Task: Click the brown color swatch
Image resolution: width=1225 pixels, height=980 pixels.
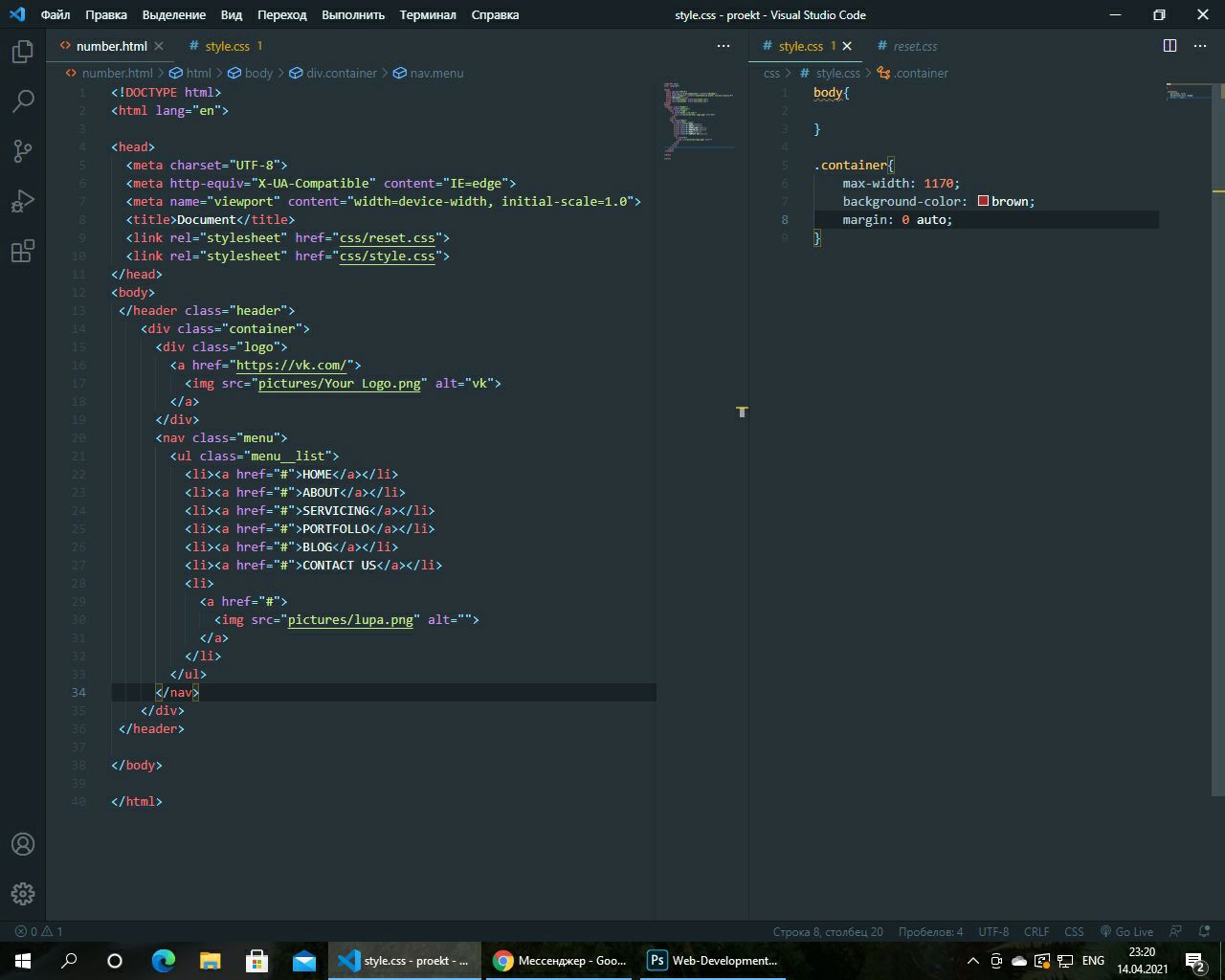Action: point(983,201)
